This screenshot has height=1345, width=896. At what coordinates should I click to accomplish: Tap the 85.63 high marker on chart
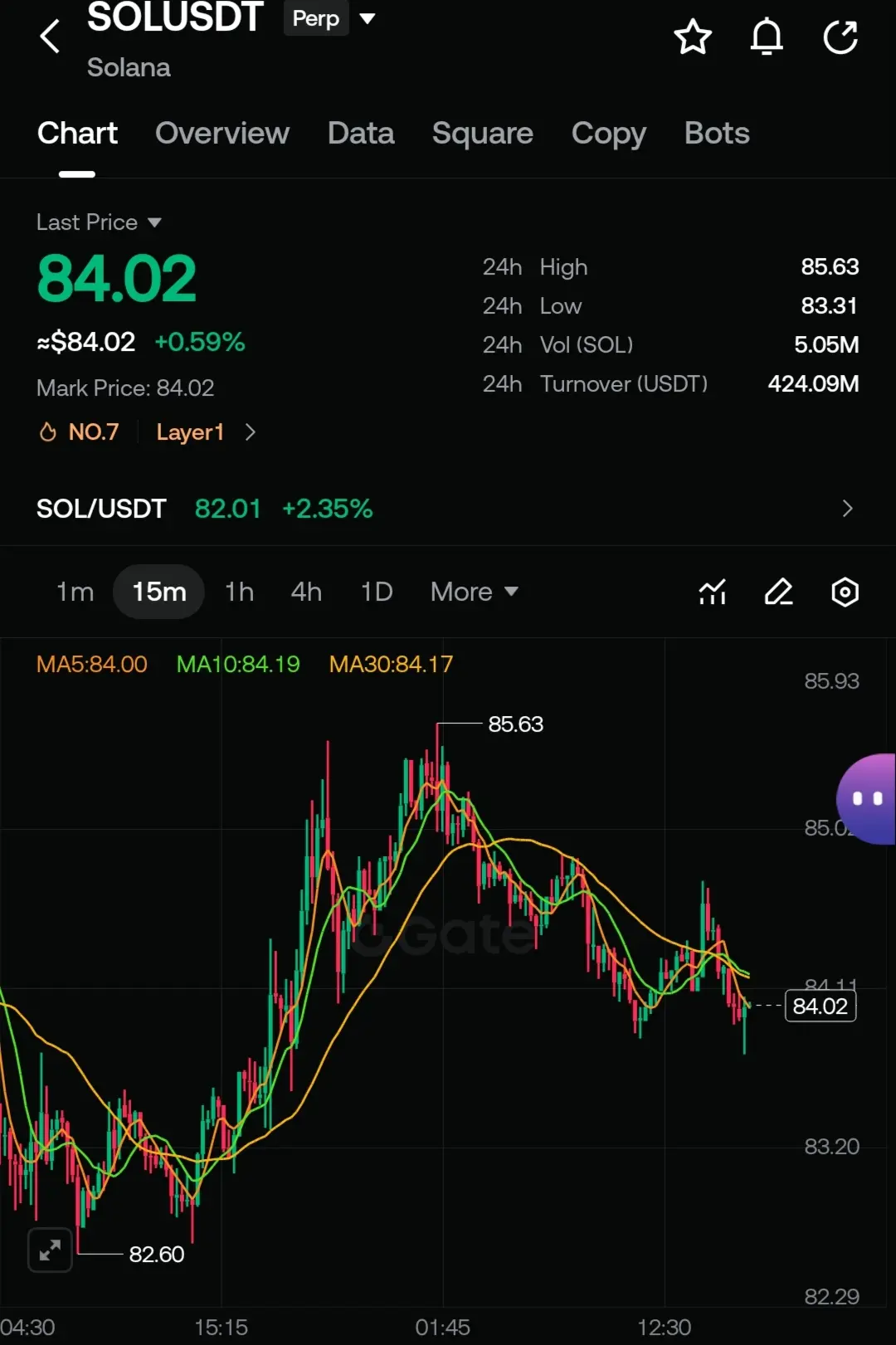(515, 724)
